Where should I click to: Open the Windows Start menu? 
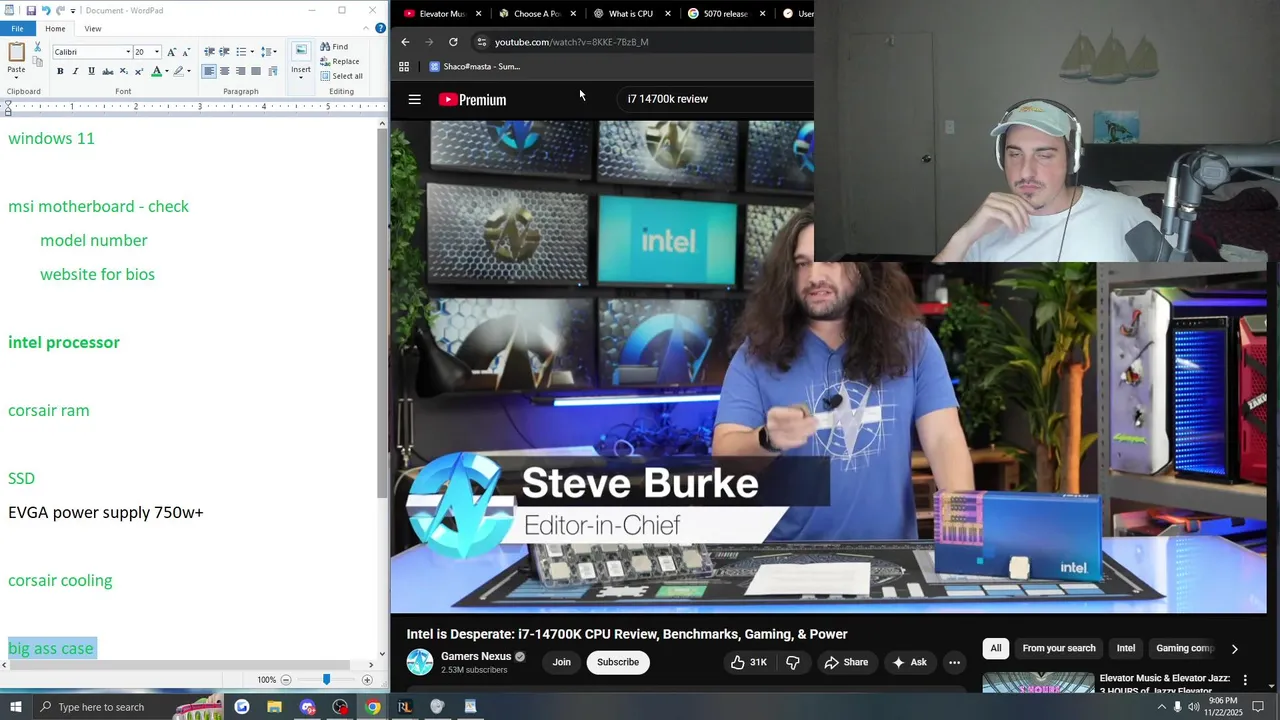16,707
